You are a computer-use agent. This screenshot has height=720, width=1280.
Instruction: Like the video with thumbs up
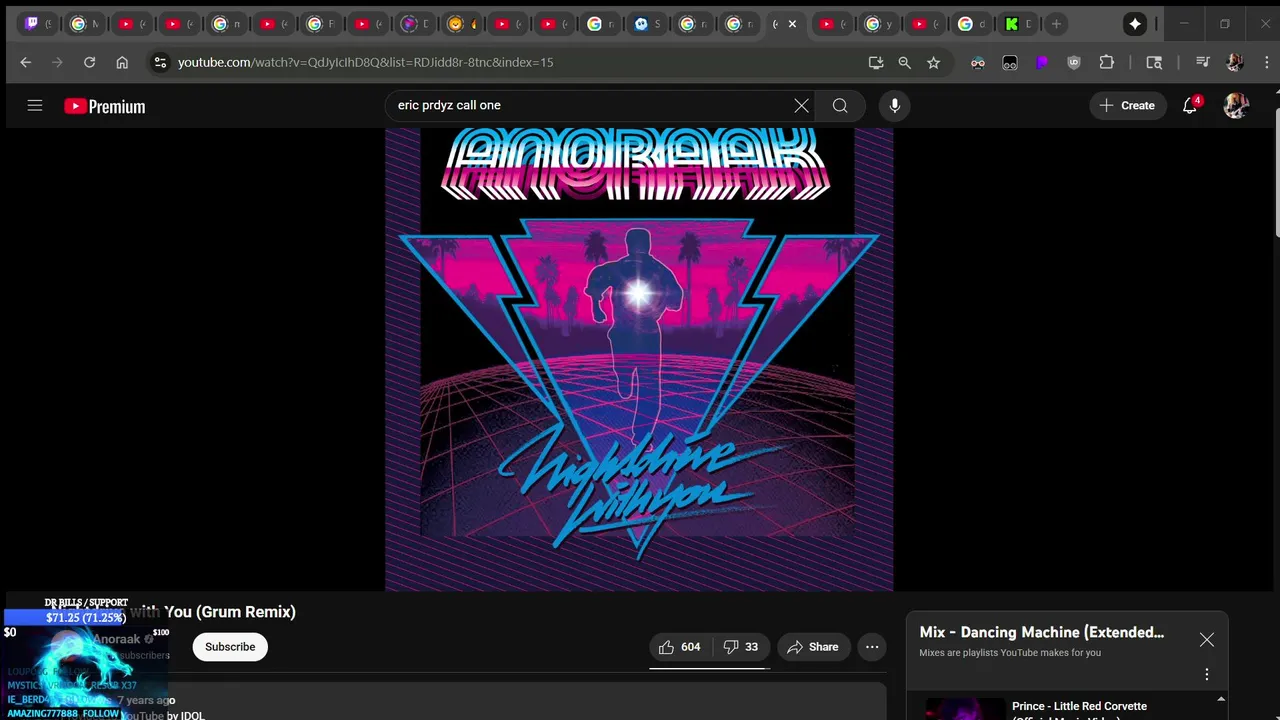[679, 647]
